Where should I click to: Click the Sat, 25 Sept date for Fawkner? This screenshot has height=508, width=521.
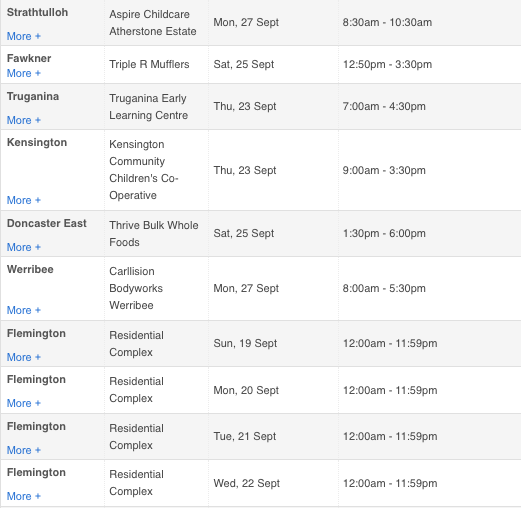pos(244,64)
